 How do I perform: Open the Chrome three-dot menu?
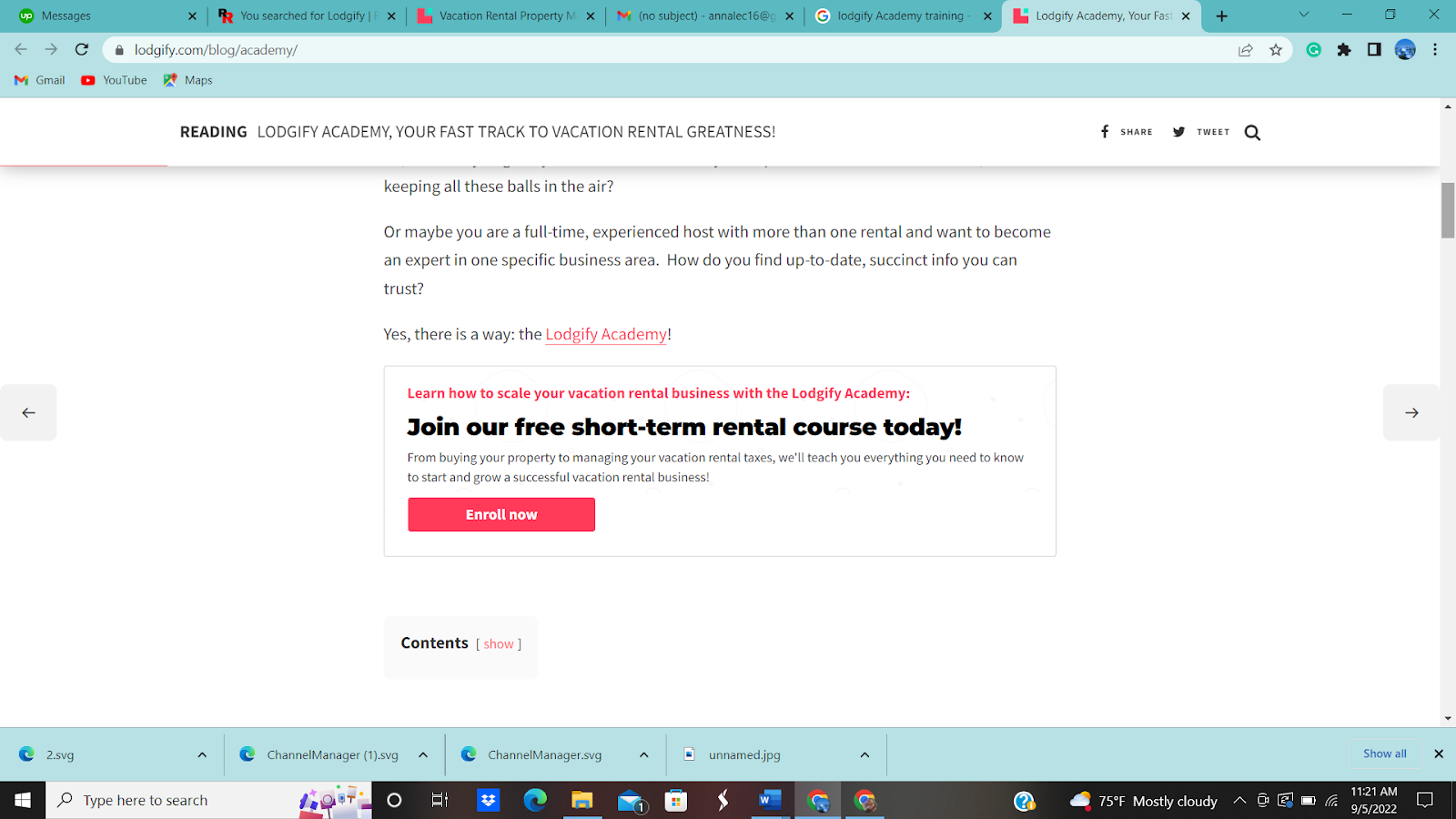coord(1435,50)
